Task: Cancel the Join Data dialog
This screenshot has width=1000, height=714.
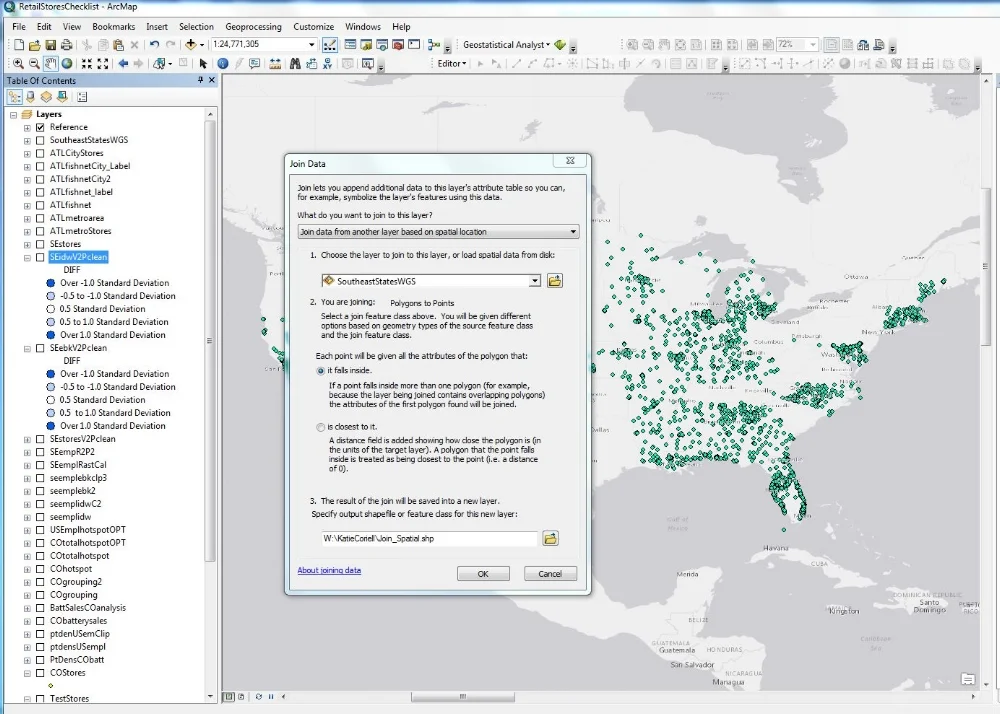Action: pos(550,574)
